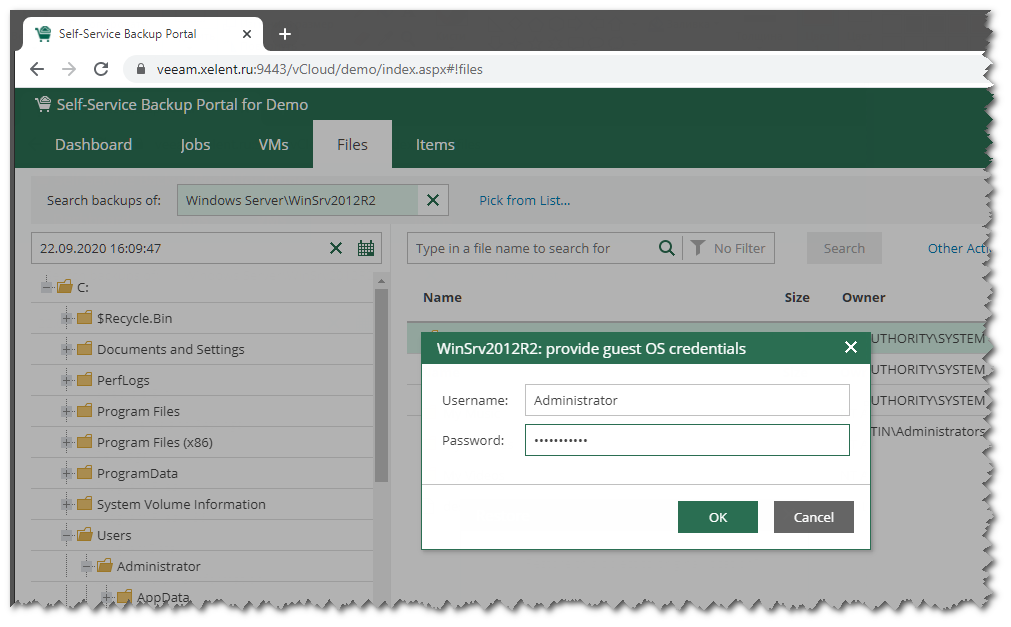Screen dimensions: 1011x627
Task: Expand the PerfLogs folder node
Action: tap(67, 380)
